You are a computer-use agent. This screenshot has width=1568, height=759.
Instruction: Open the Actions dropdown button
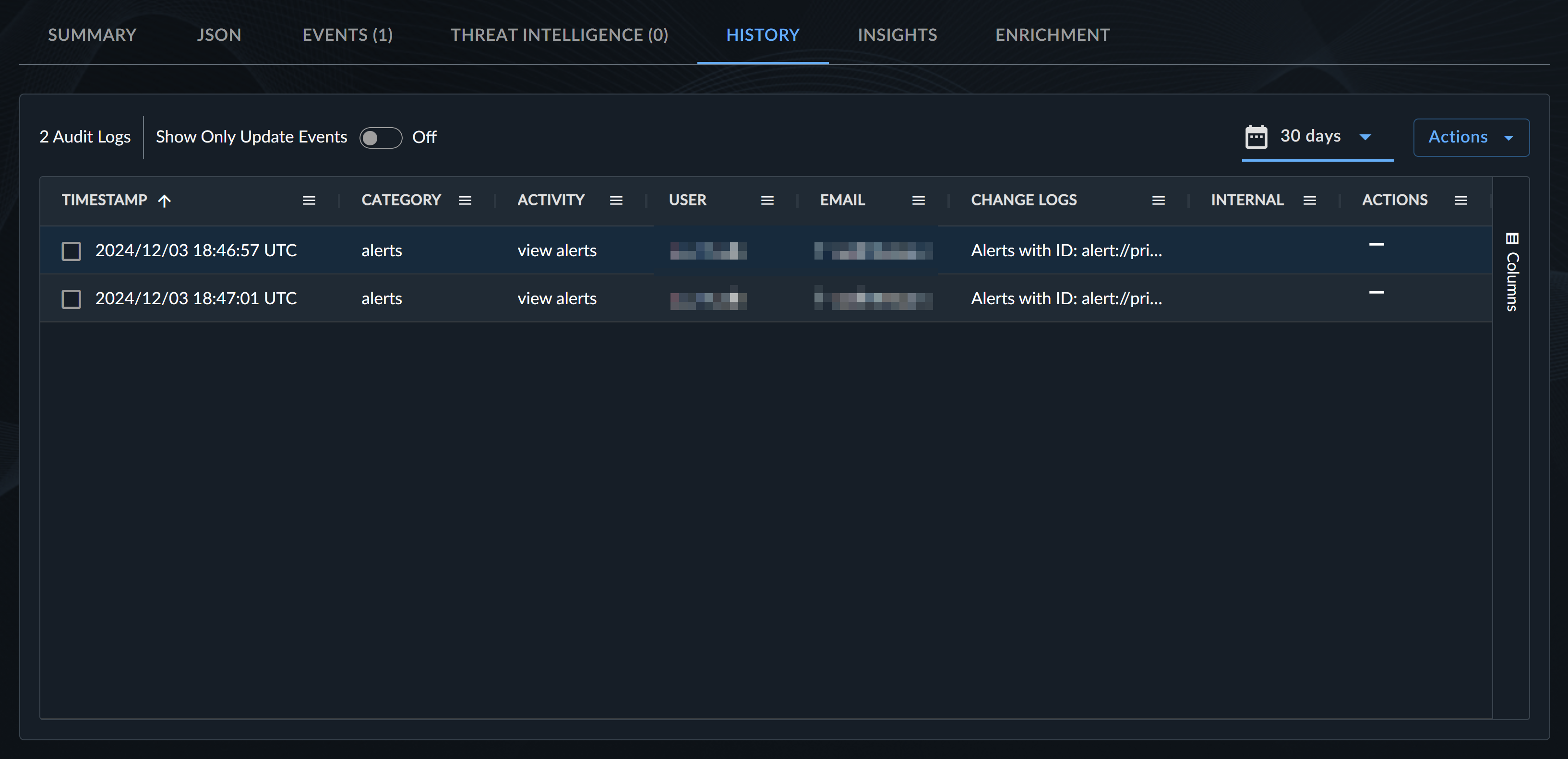pos(1471,138)
